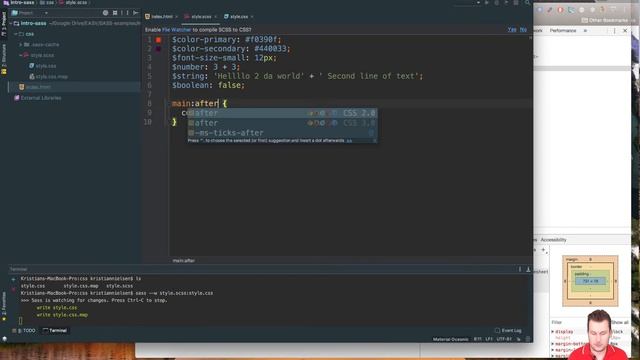
Task: Click the UTF-8 encoding status entry
Action: point(504,339)
